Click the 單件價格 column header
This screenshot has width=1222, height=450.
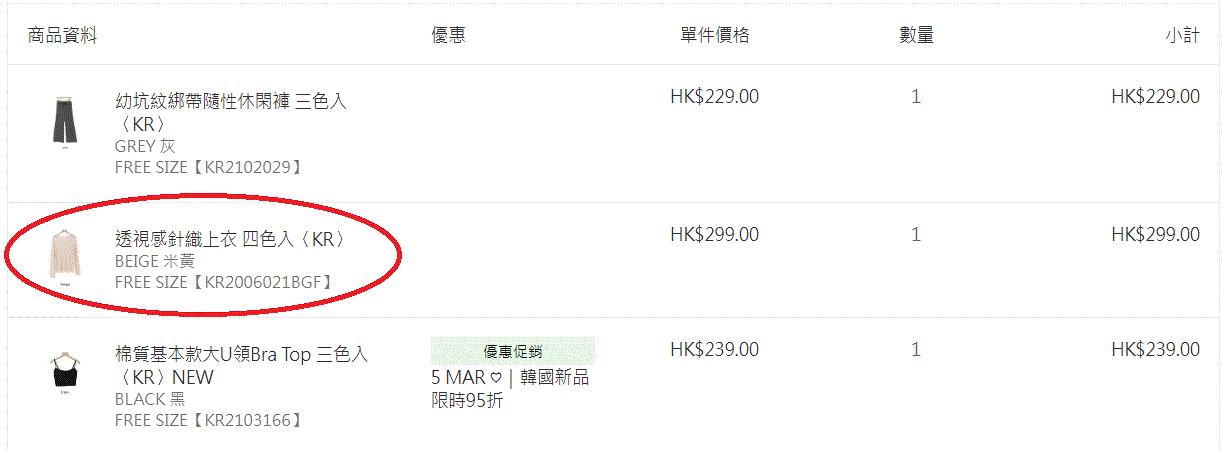(x=715, y=36)
